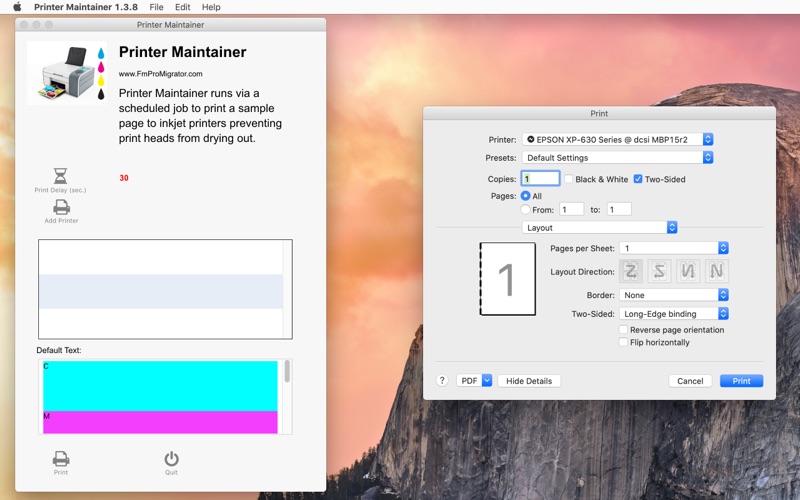This screenshot has height=500, width=800.
Task: Open the Apple menu
Action: [17, 7]
